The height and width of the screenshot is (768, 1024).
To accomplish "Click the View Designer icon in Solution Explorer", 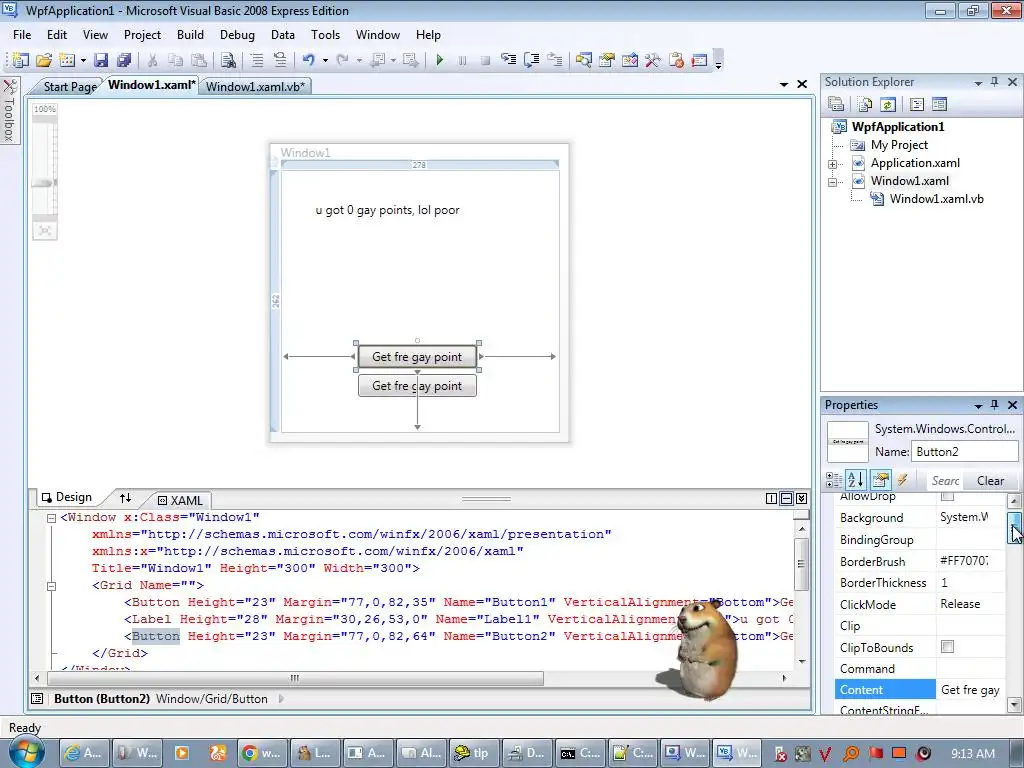I will (x=939, y=104).
